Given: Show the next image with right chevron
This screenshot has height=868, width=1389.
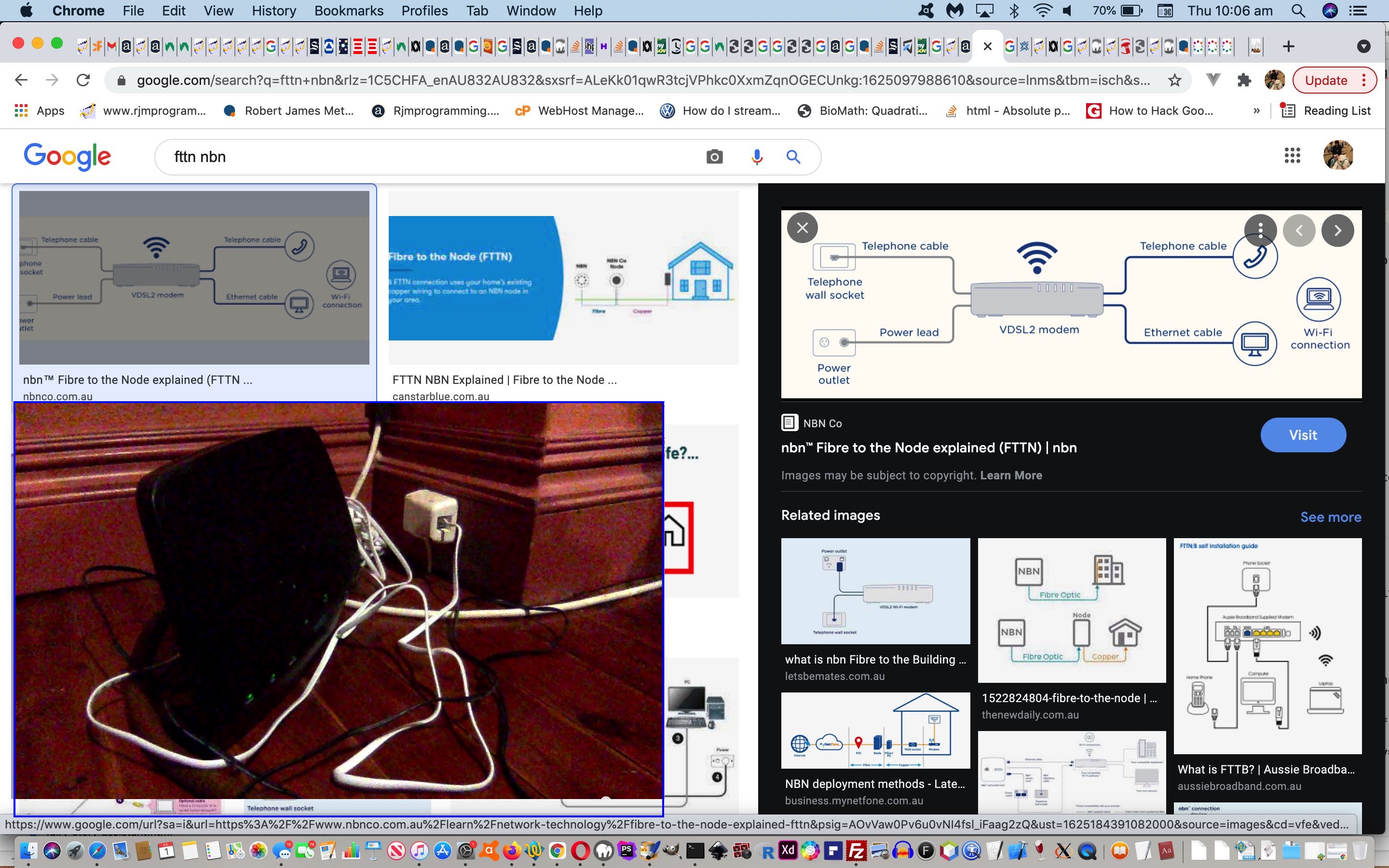Looking at the screenshot, I should pos(1337,230).
